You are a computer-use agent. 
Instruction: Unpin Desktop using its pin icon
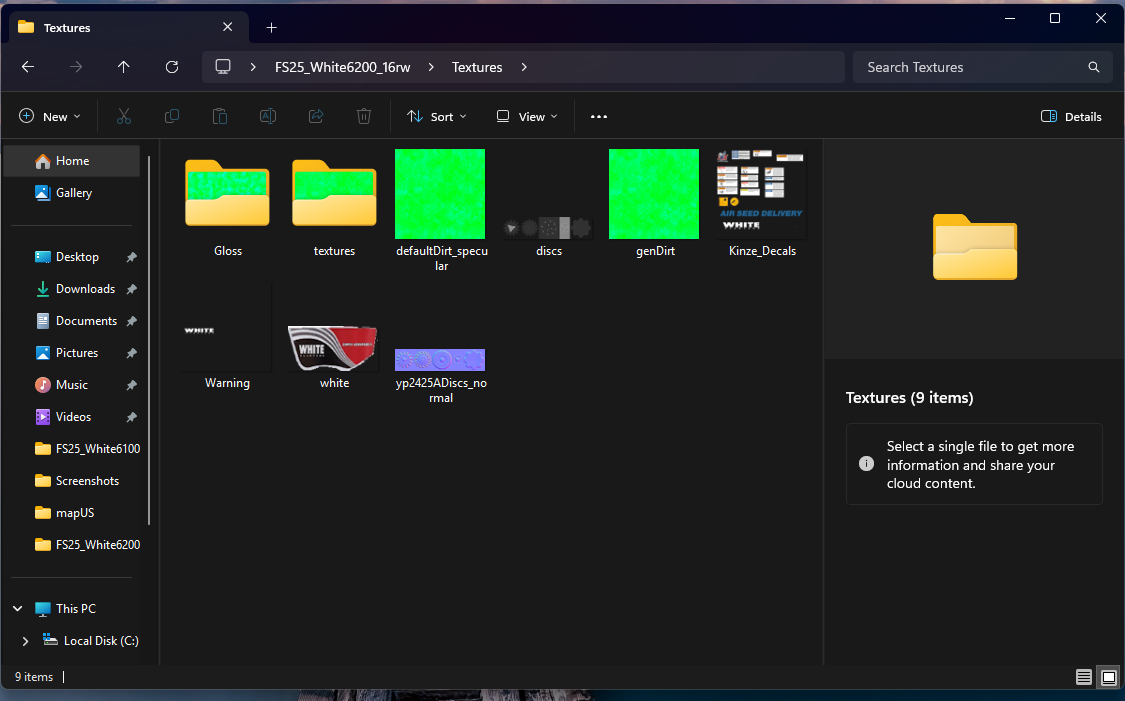[131, 257]
